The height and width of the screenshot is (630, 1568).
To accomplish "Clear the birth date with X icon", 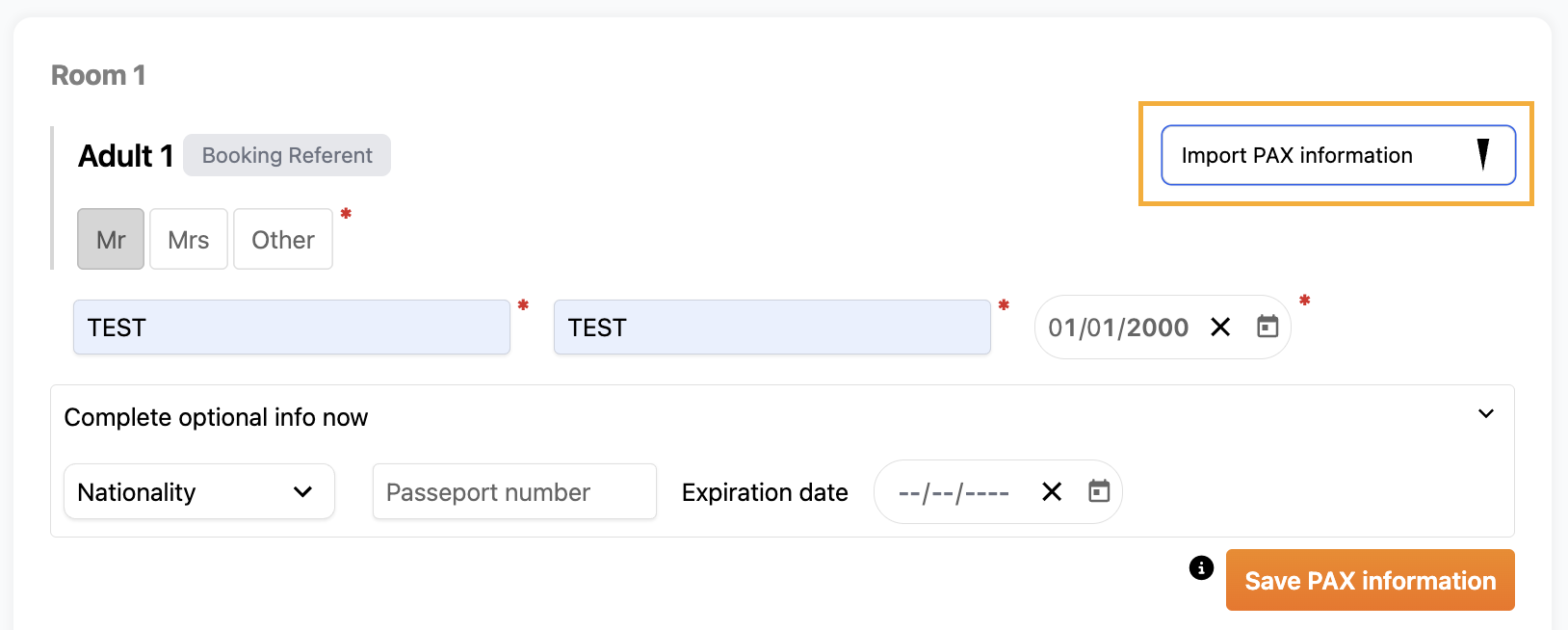I will point(1220,328).
